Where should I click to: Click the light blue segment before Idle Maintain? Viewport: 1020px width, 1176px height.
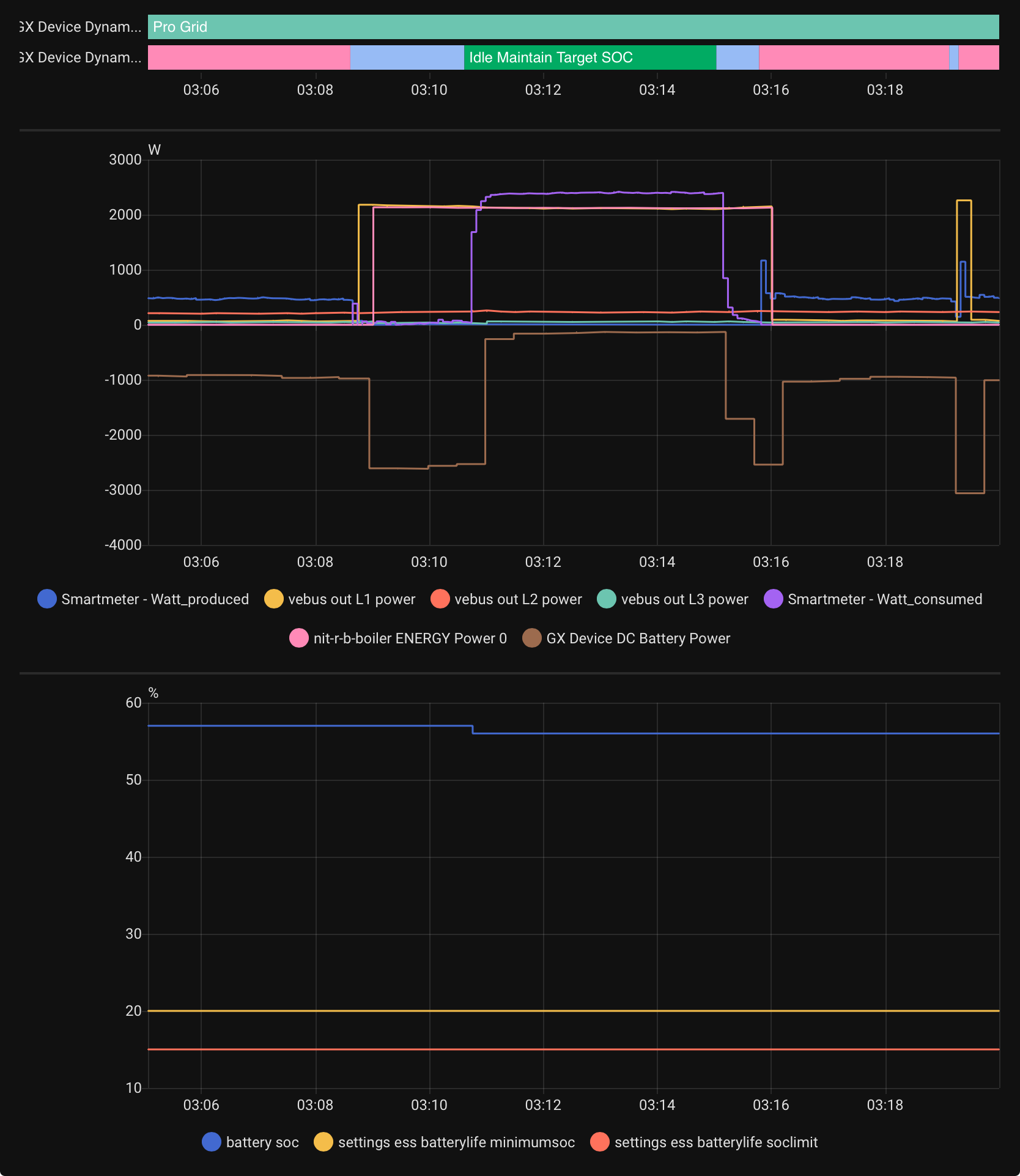click(x=407, y=57)
